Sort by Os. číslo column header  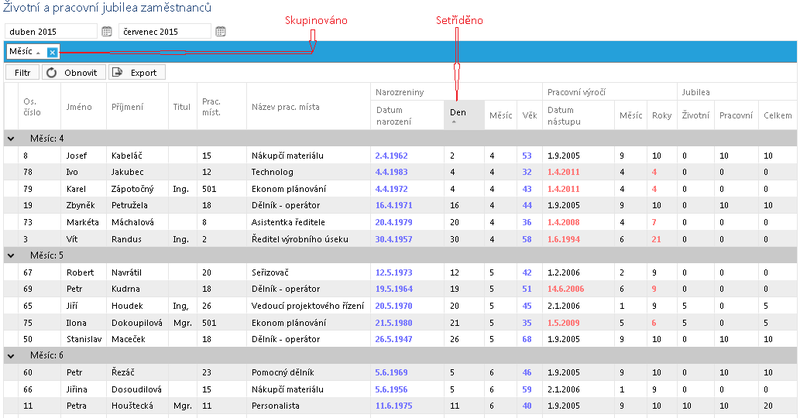coord(39,107)
